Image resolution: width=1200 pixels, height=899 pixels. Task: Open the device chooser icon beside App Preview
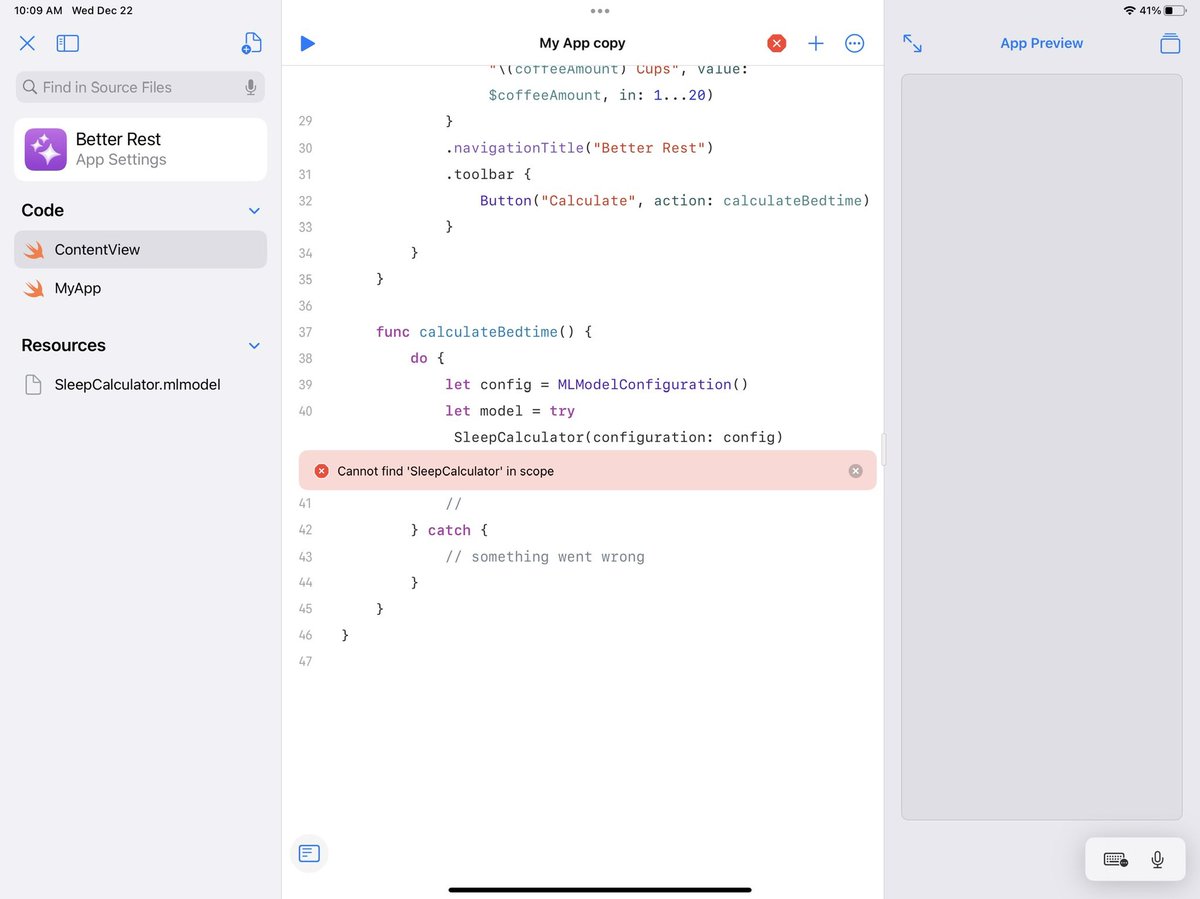click(x=1169, y=44)
